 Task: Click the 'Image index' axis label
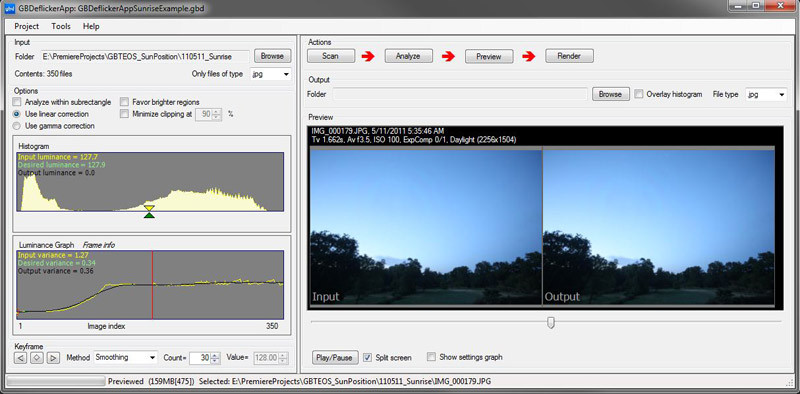106,326
